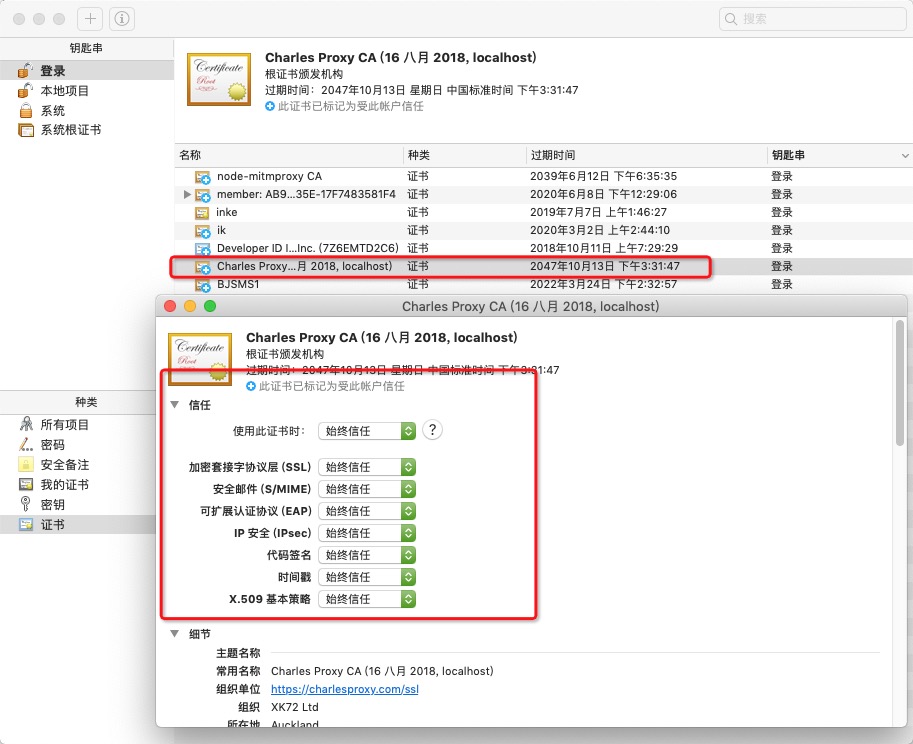This screenshot has height=744, width=913.
Task: Click certificate icon of Developer ID row
Action: (203, 249)
